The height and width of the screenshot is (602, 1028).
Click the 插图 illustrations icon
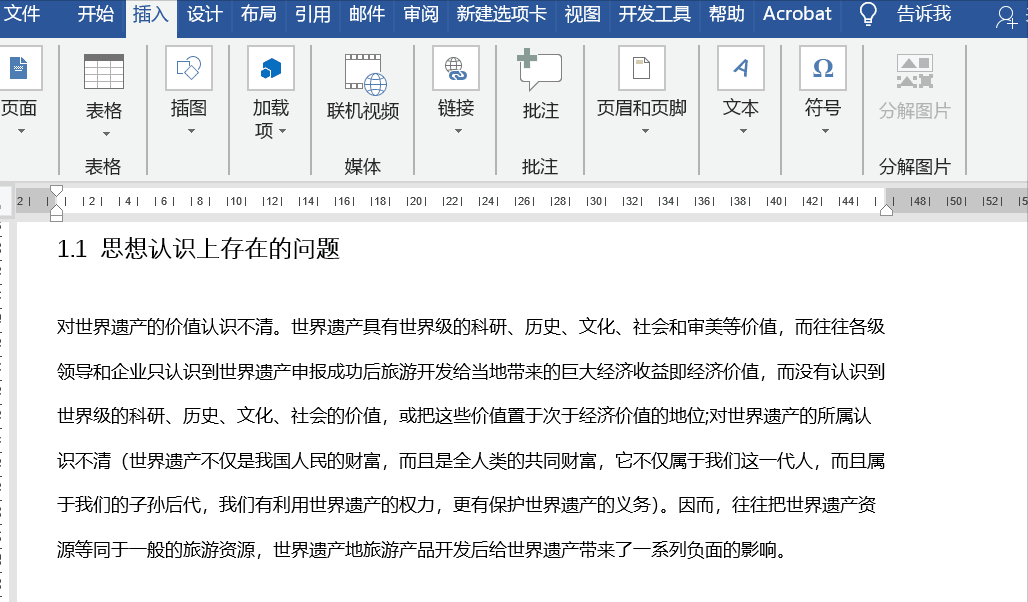coord(189,68)
